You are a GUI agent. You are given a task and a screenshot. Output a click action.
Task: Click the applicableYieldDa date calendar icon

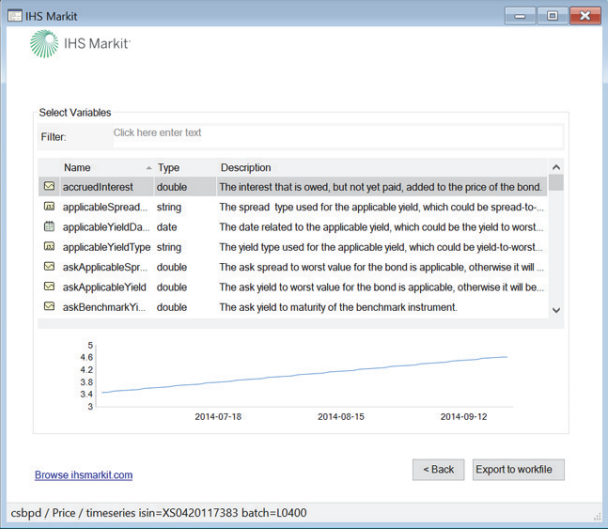tap(49, 226)
